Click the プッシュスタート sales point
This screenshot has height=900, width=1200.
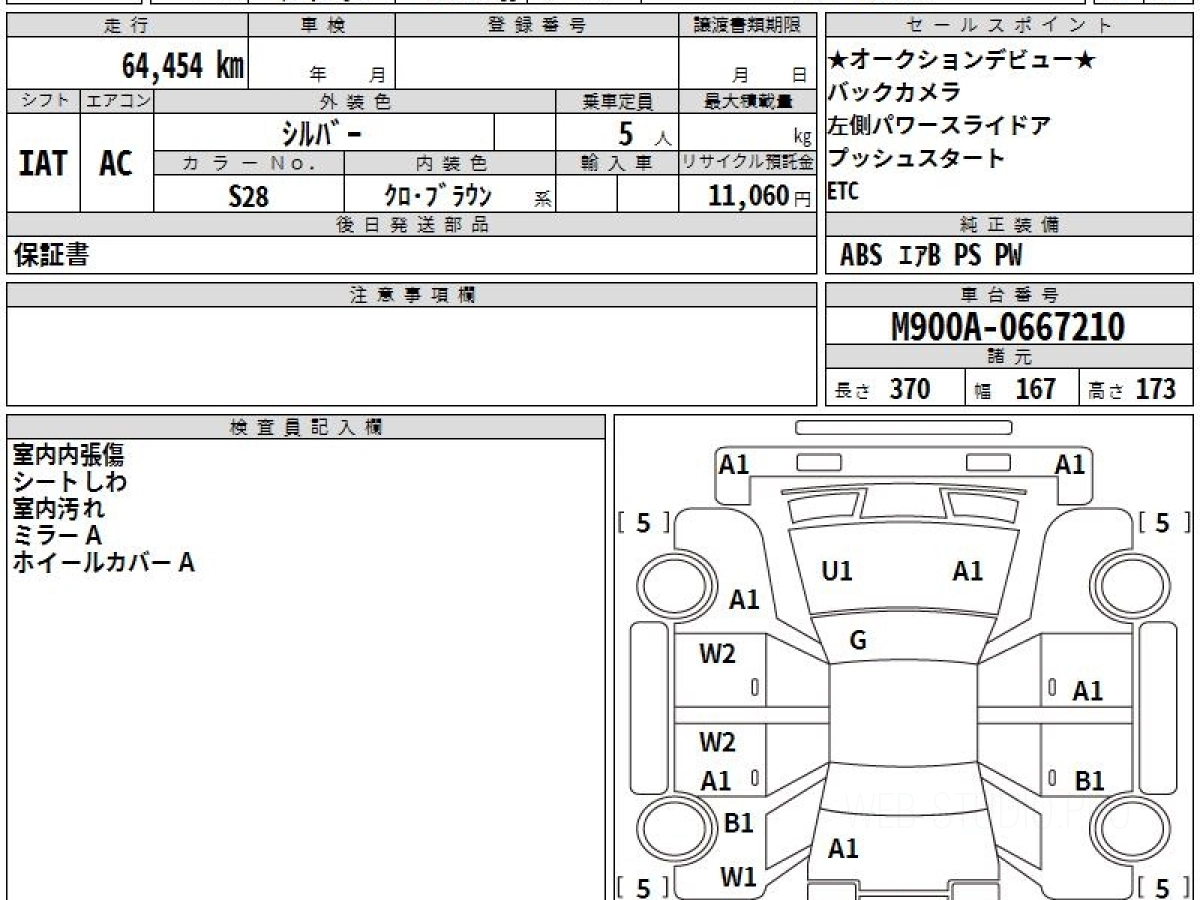click(916, 158)
